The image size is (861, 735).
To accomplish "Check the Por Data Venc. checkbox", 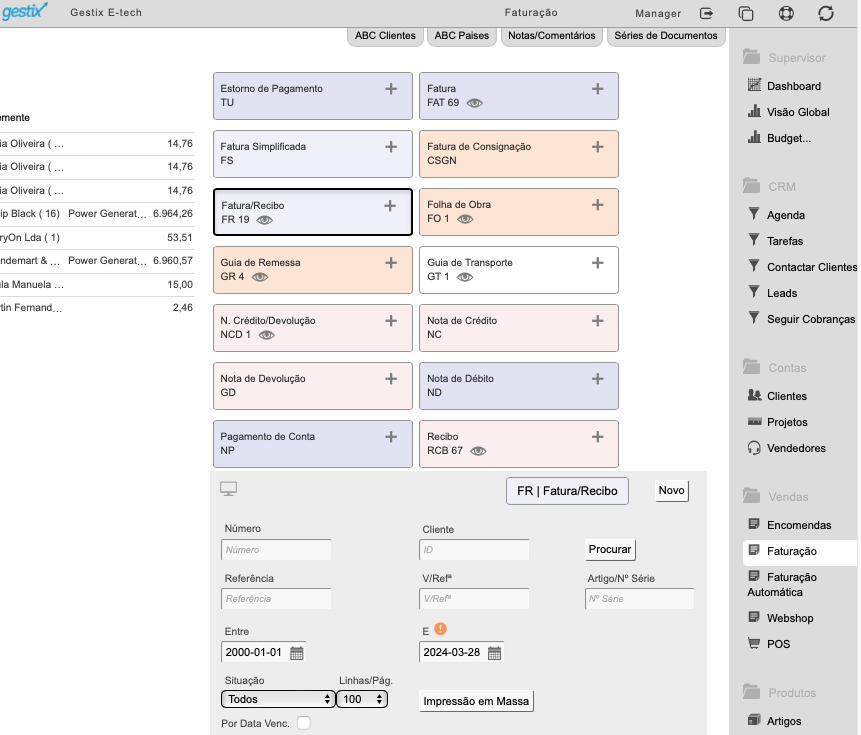I will tap(304, 723).
